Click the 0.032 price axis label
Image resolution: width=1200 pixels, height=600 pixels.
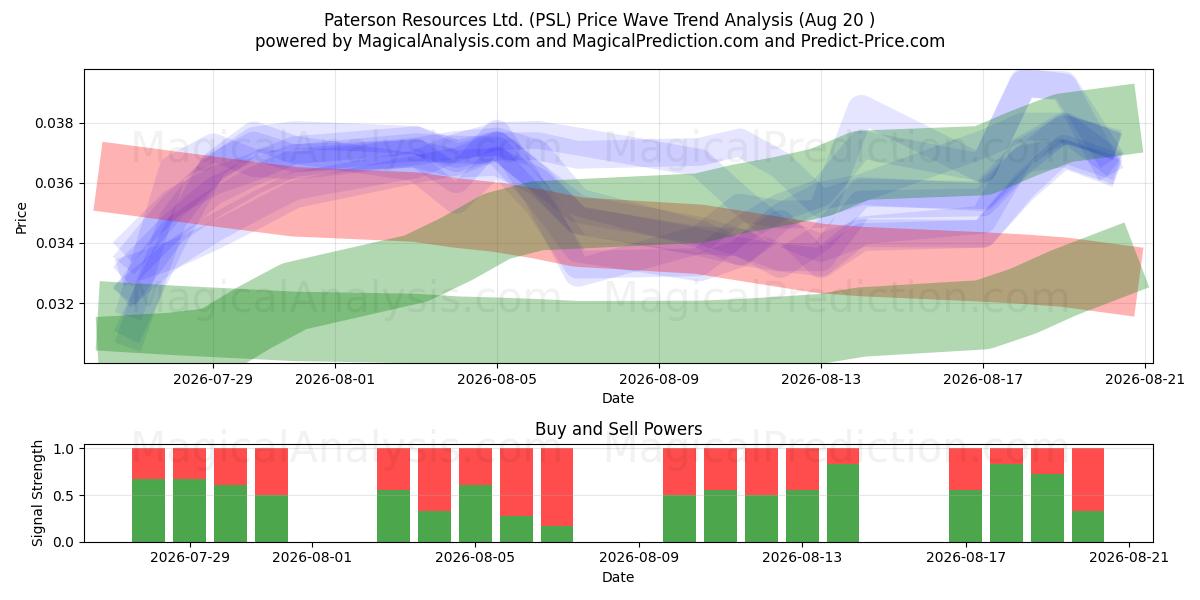tap(56, 304)
